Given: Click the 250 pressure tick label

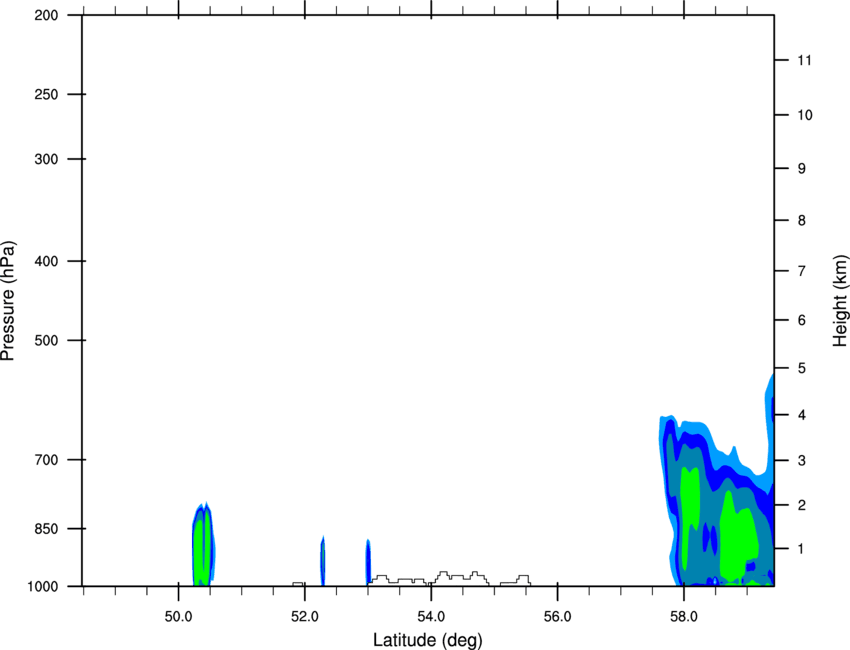Looking at the screenshot, I should coord(46,94).
